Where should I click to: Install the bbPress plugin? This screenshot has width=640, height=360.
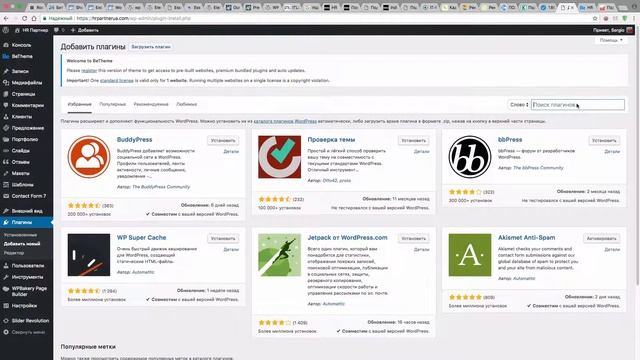click(x=604, y=140)
